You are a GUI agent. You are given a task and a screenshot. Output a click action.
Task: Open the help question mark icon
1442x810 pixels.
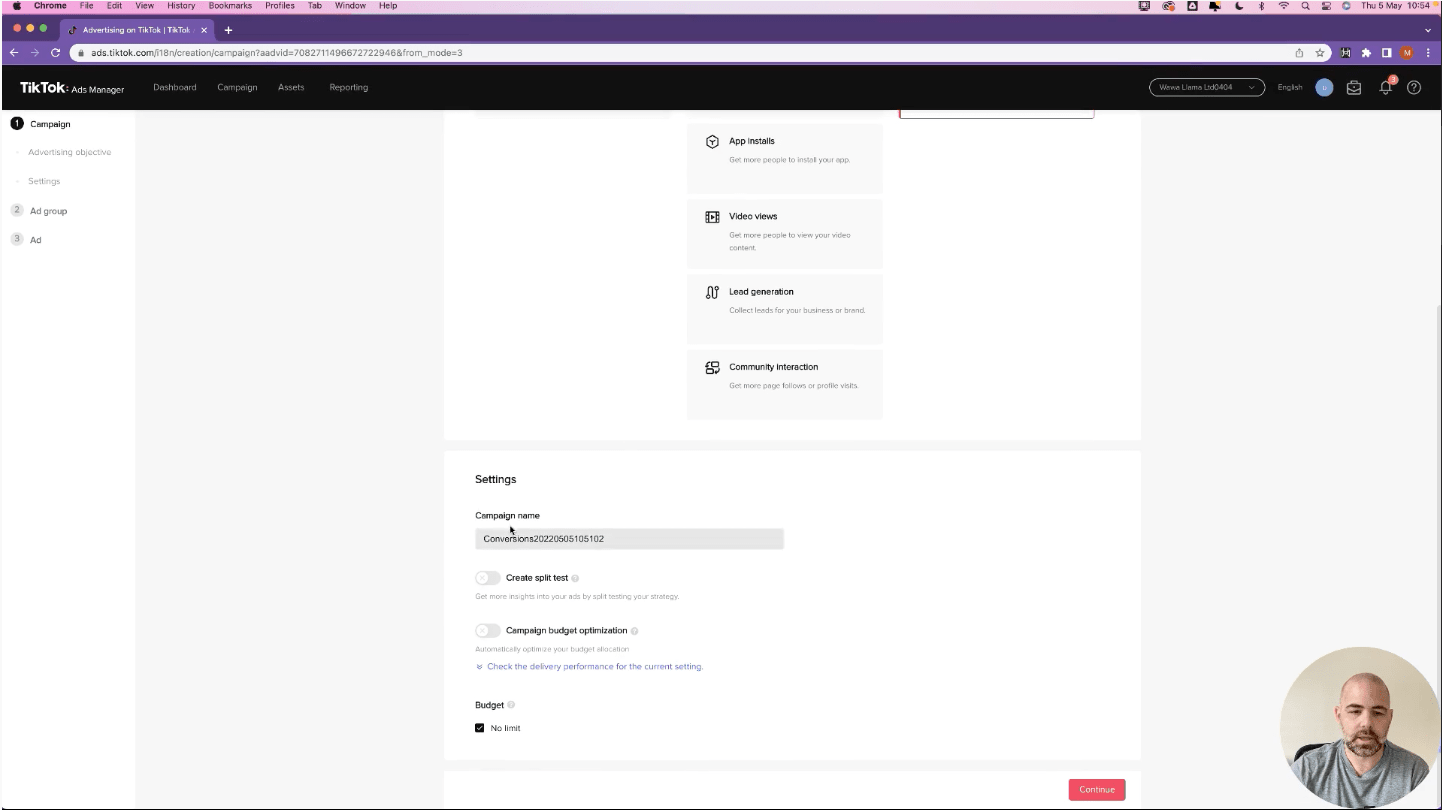1414,88
